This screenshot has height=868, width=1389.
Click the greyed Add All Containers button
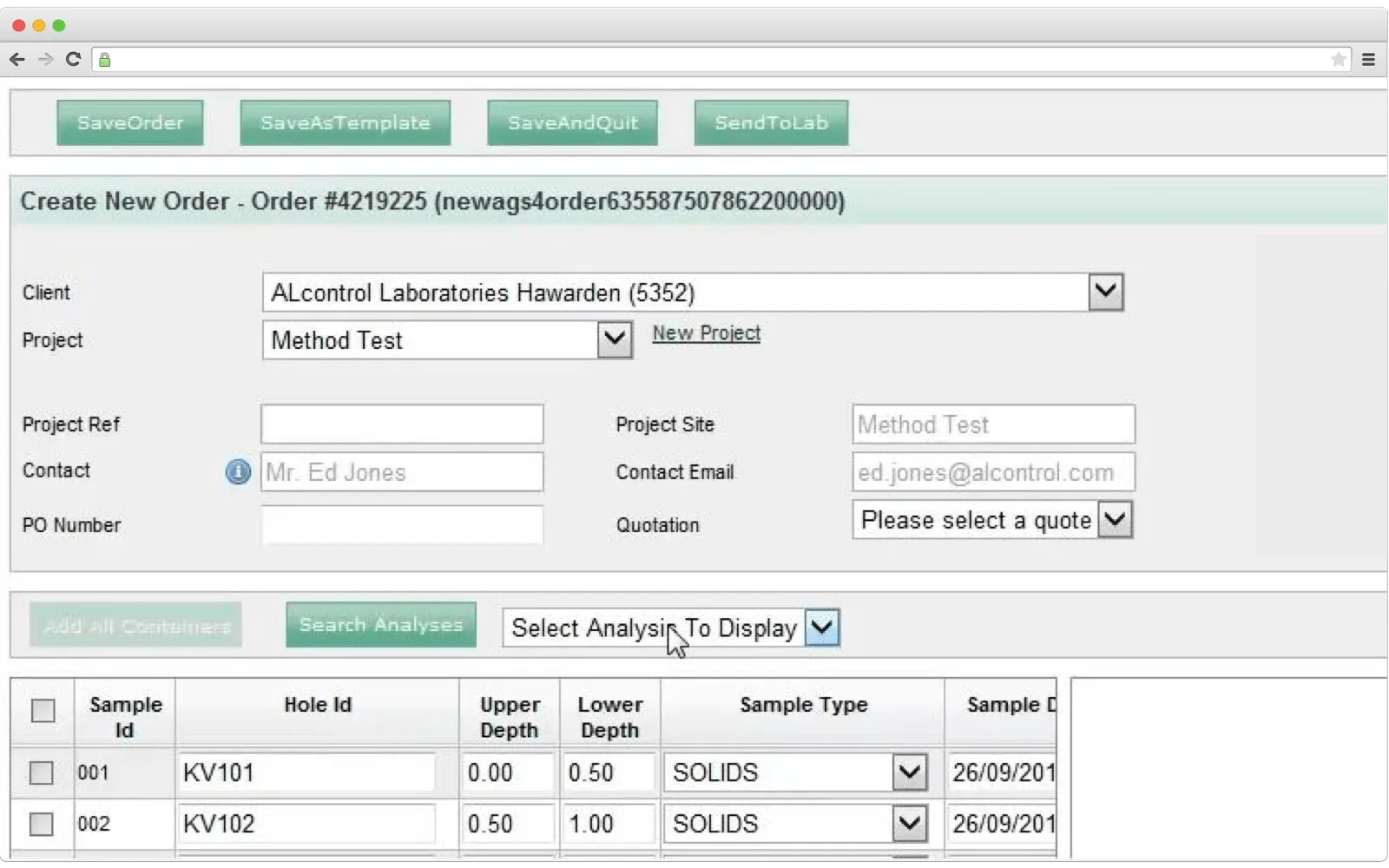(135, 625)
